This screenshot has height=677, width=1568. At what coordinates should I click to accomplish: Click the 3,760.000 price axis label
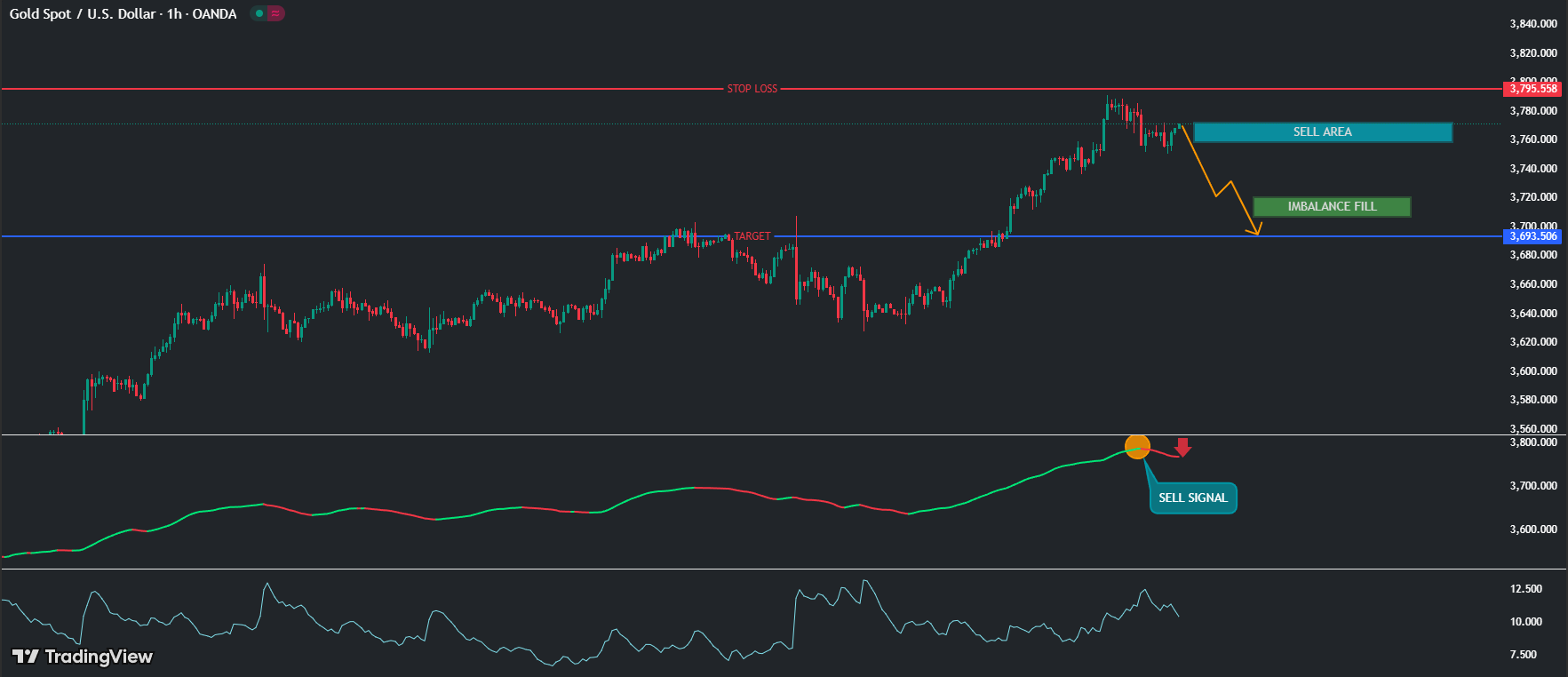[x=1533, y=139]
